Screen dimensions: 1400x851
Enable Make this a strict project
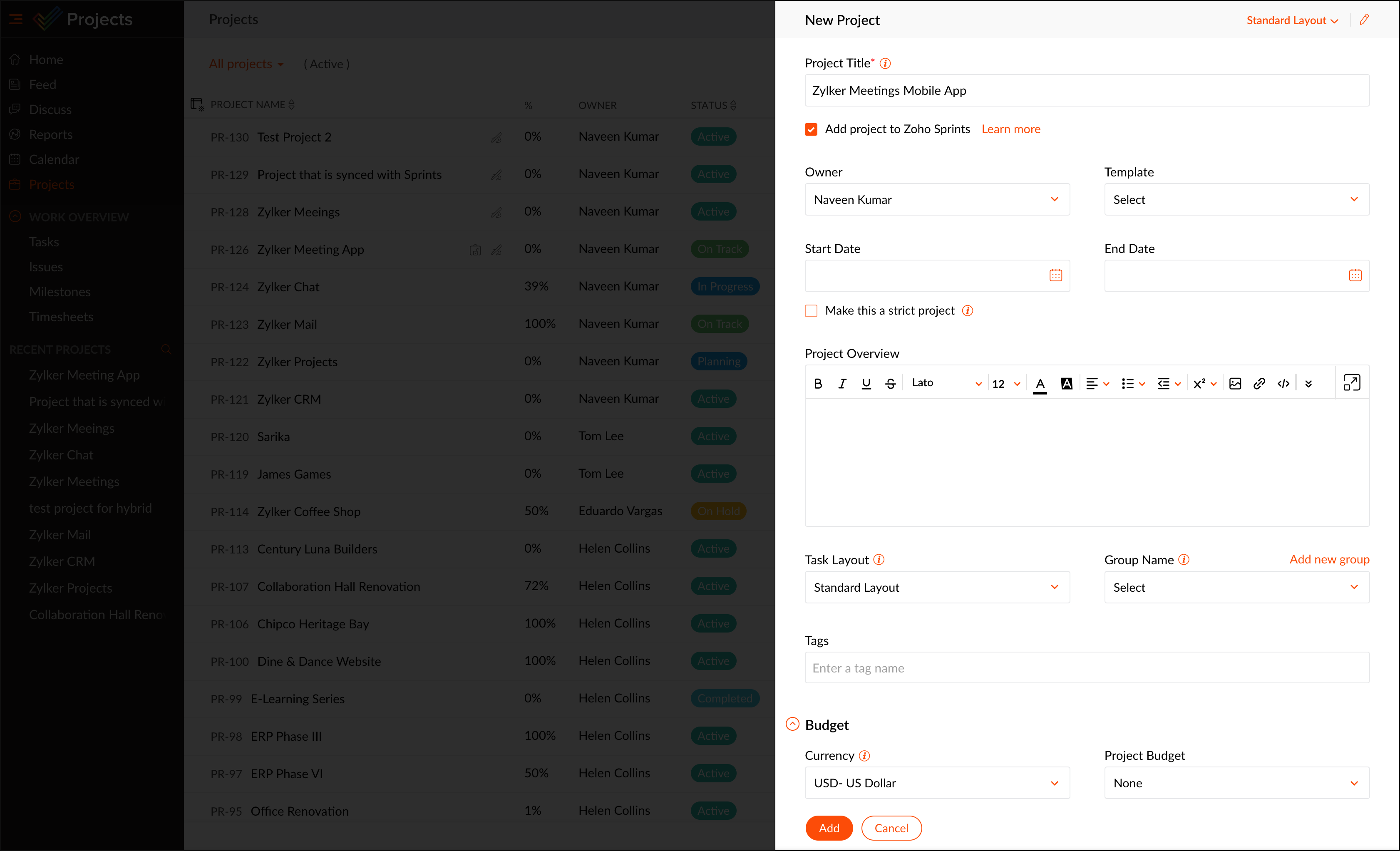click(812, 311)
